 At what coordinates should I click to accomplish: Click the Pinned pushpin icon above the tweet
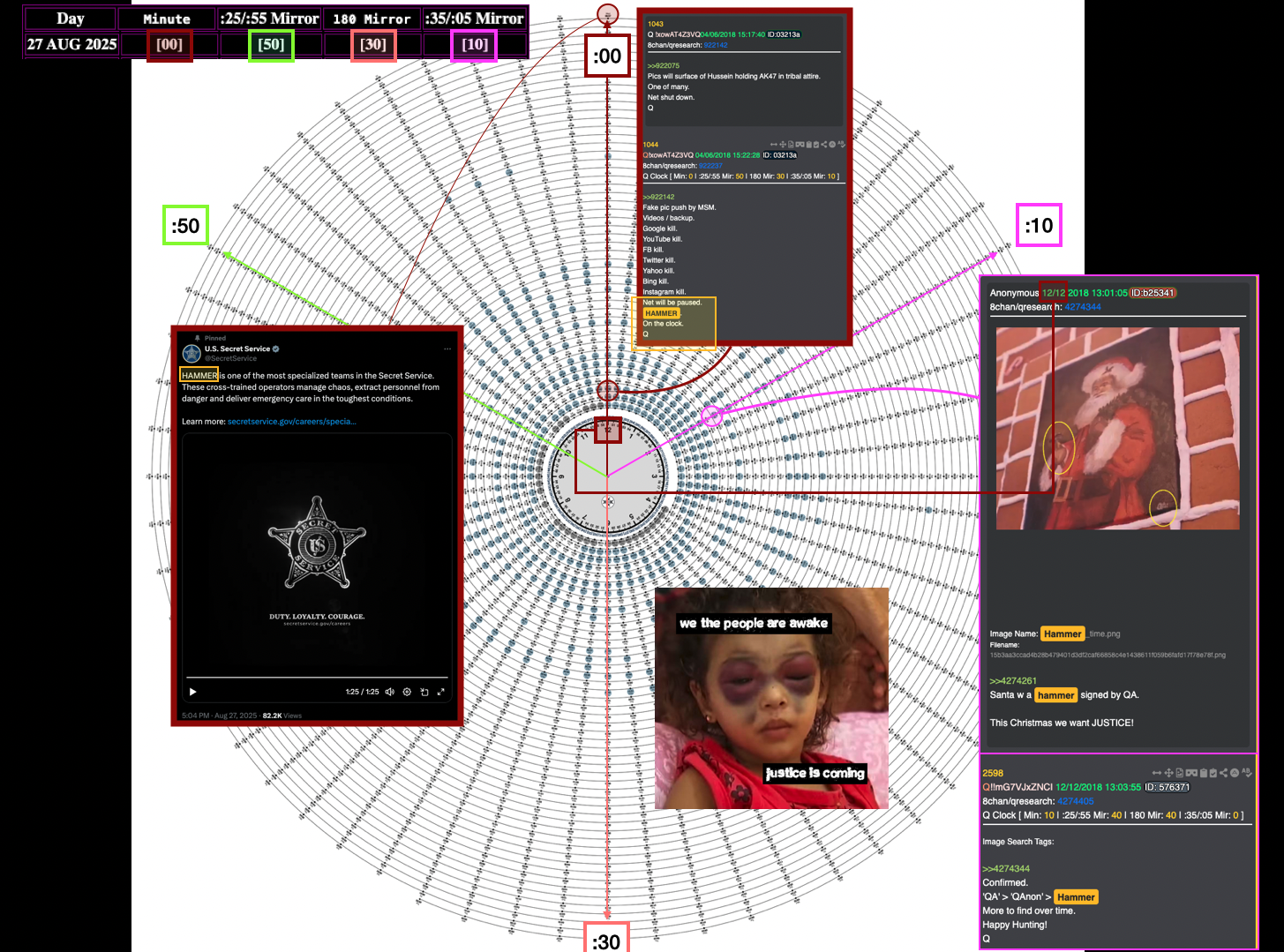(197, 338)
